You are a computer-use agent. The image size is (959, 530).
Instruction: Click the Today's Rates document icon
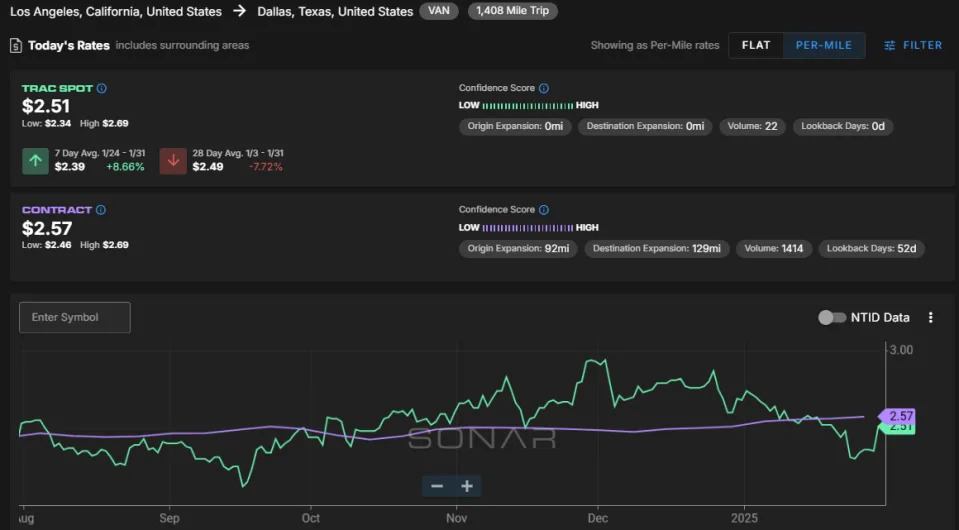pos(16,45)
